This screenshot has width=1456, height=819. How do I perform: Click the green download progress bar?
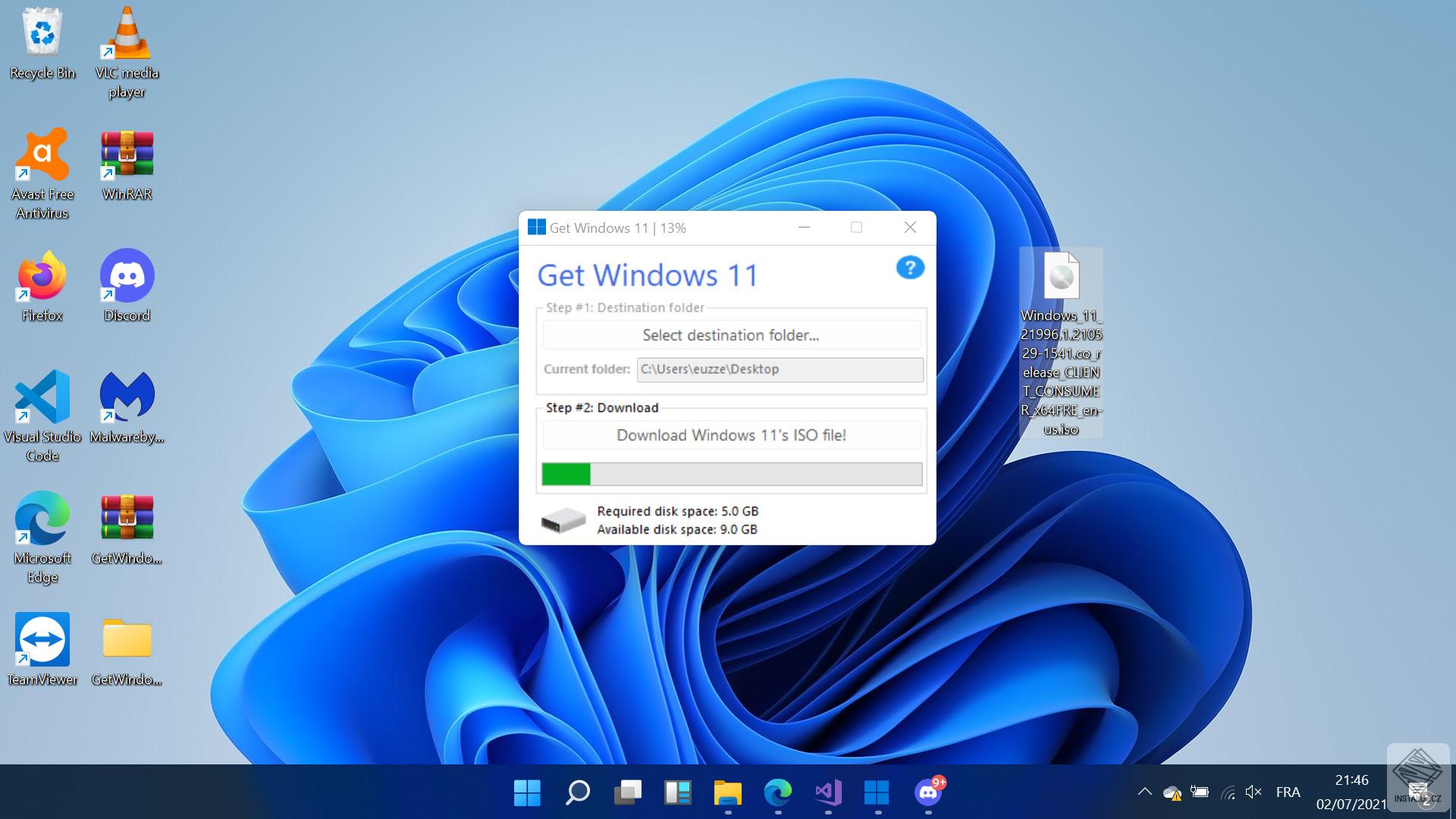click(732, 474)
